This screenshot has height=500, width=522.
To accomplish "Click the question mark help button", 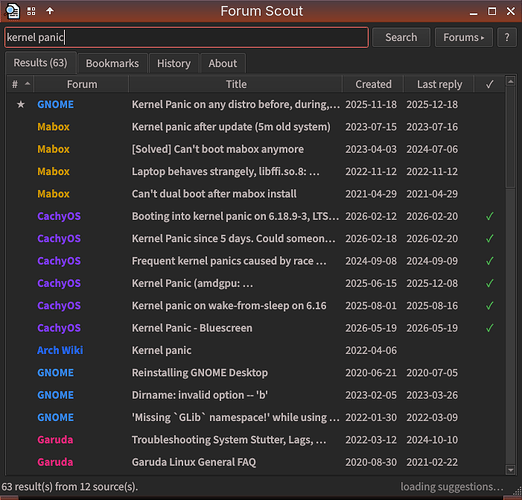I will click(507, 37).
